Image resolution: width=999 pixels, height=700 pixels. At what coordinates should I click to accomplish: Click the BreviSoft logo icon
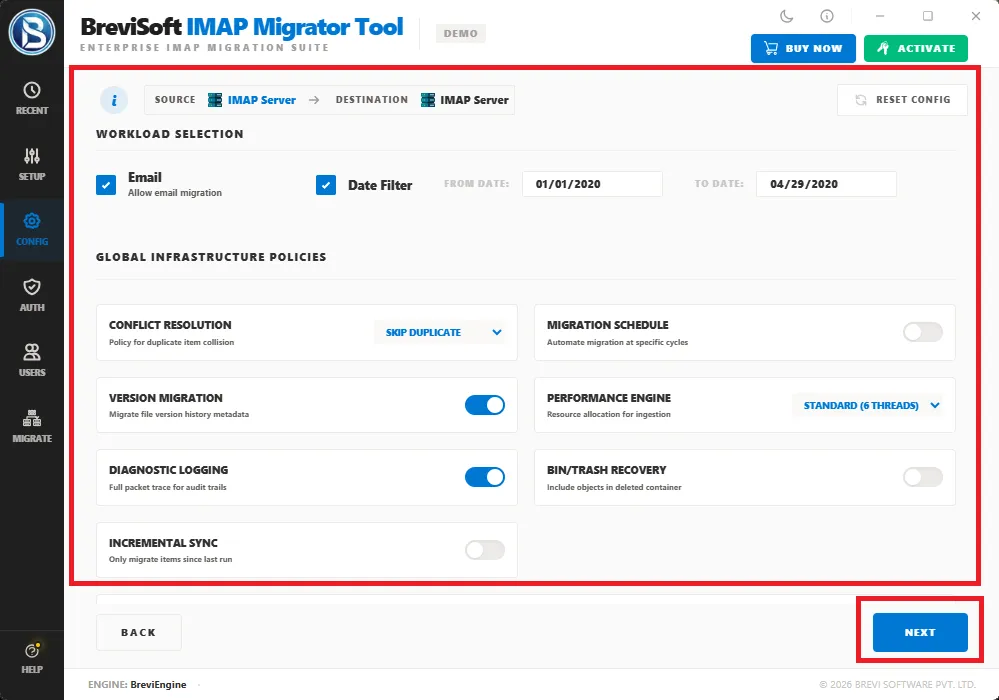[x=32, y=32]
